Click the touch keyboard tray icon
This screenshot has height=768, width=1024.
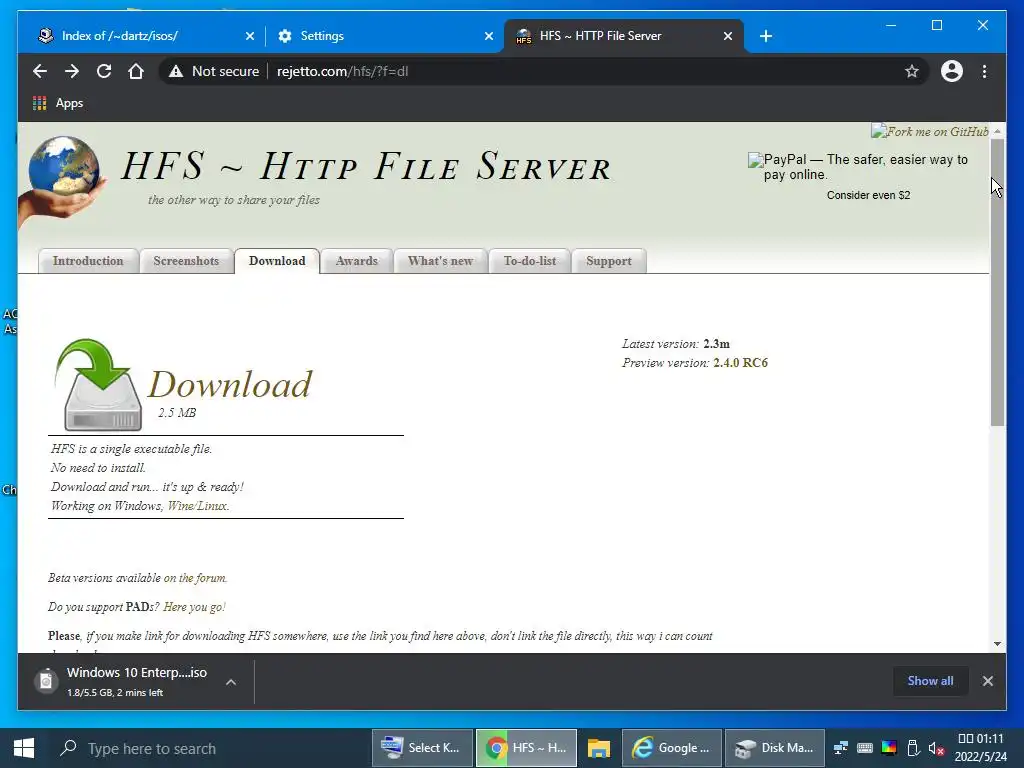(865, 748)
